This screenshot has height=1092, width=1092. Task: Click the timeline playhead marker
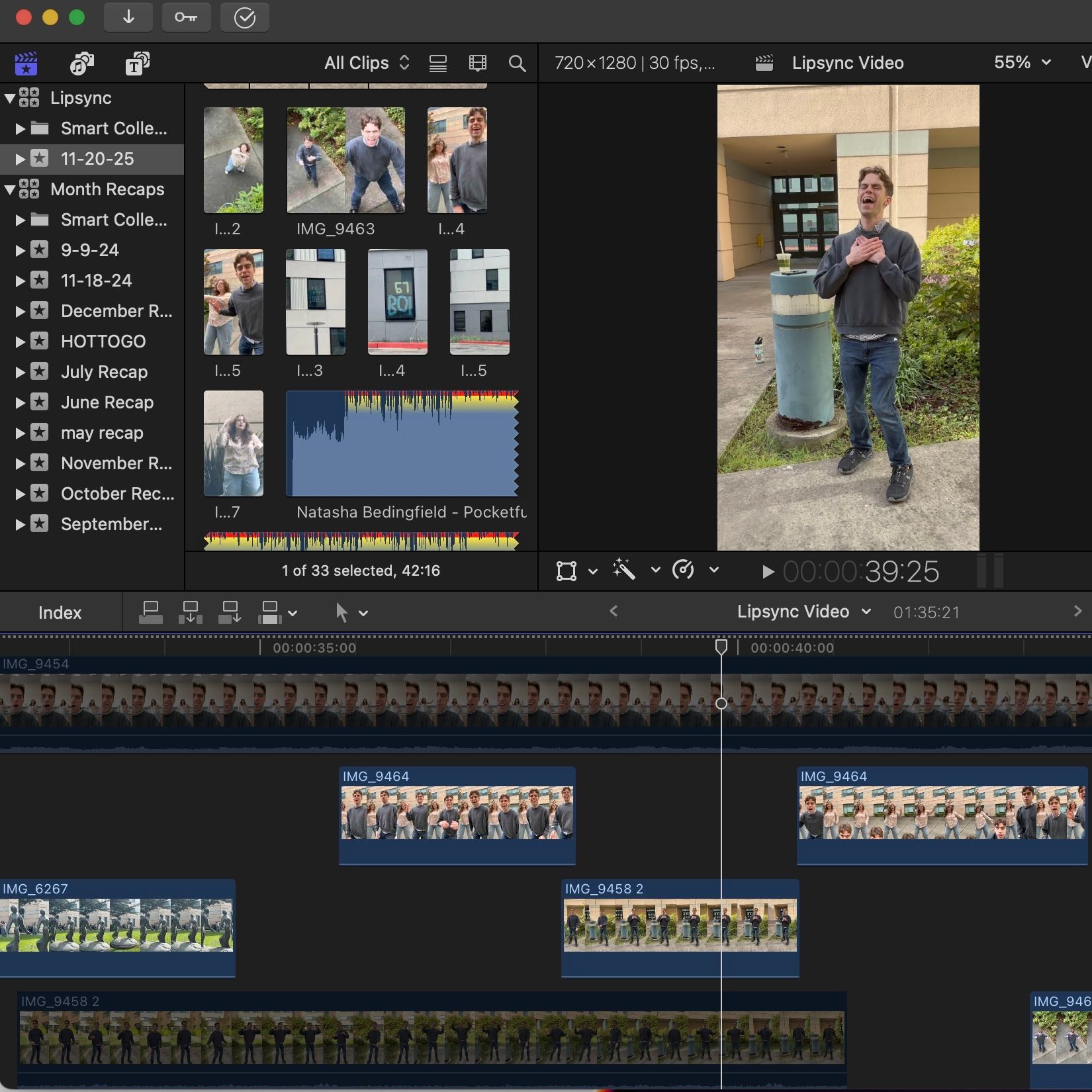[721, 647]
